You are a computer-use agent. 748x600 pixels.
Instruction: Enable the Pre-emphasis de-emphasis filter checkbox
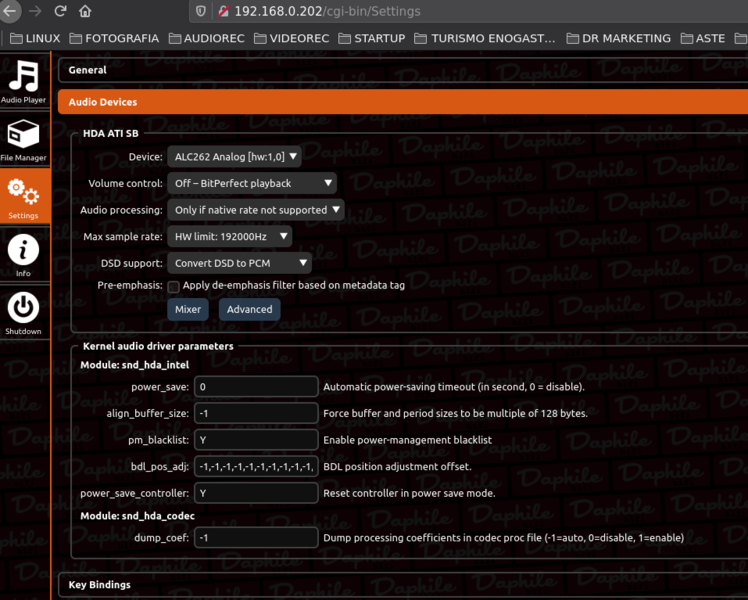tap(174, 286)
